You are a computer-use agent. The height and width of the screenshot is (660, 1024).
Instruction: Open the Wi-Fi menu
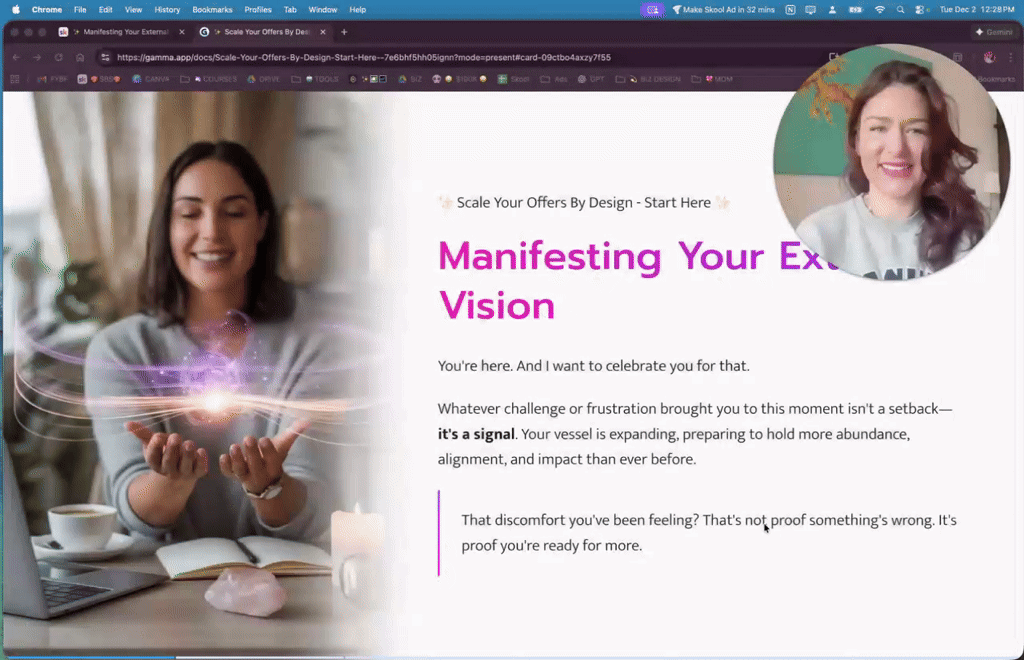(x=880, y=10)
